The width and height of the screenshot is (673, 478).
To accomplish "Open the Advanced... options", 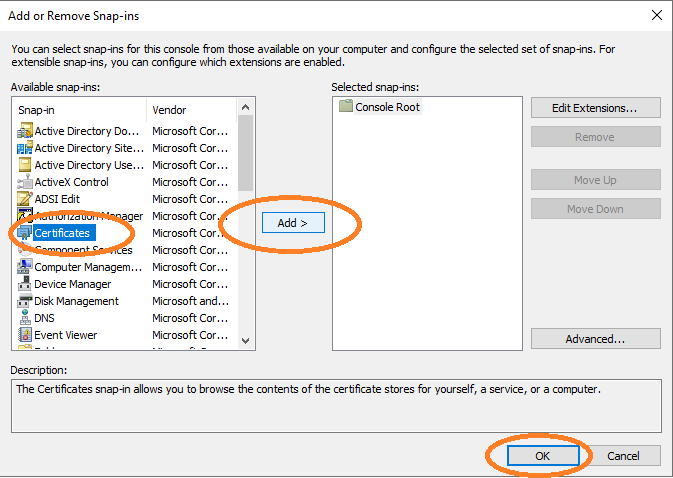I will pos(595,339).
